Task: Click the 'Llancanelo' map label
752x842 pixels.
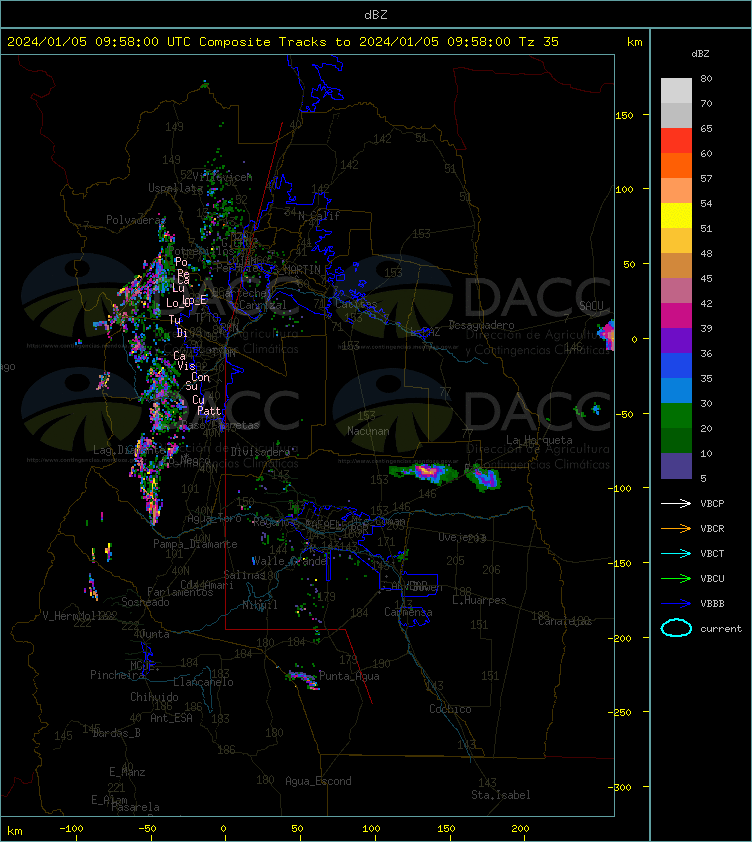Action: (x=203, y=682)
